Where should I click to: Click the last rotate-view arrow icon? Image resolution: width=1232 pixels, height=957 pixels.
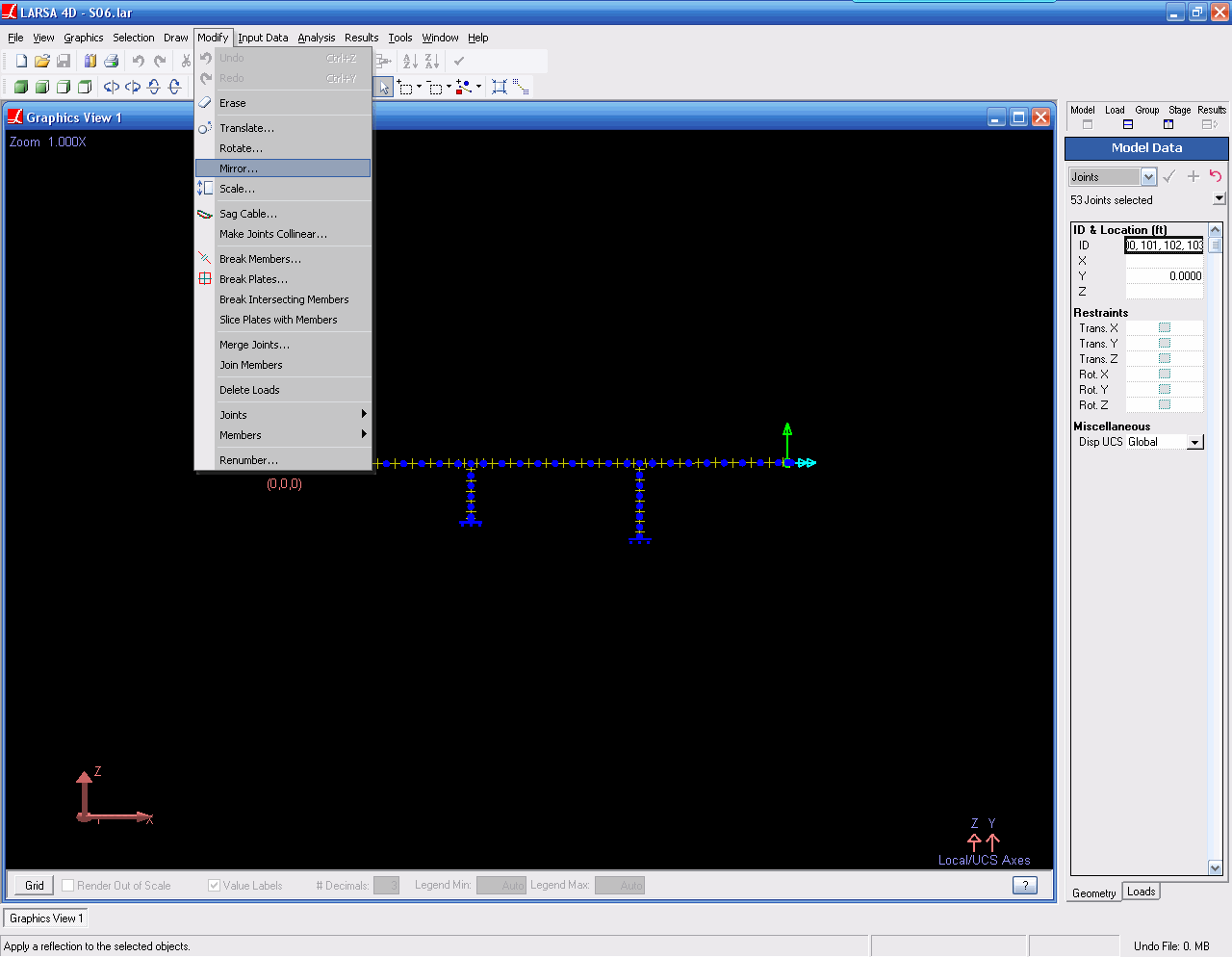175,87
